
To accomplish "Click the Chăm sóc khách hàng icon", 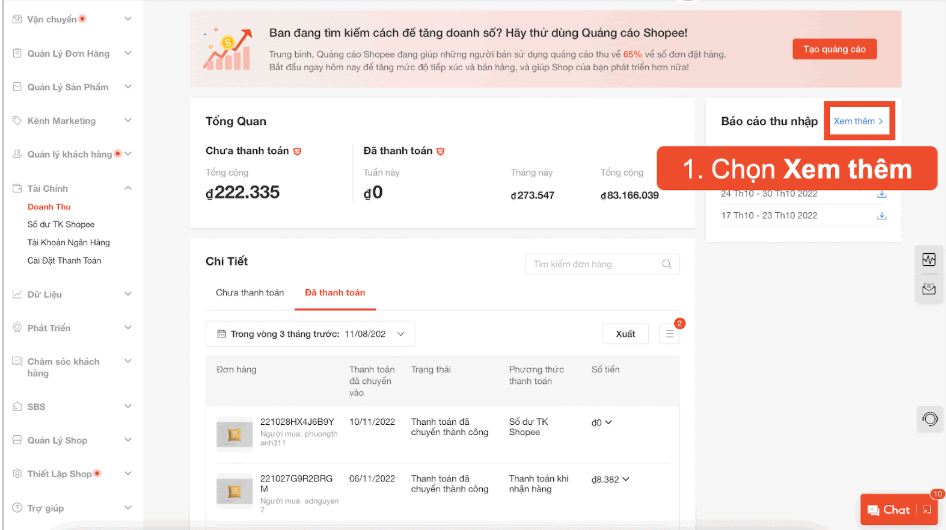I will click(17, 362).
